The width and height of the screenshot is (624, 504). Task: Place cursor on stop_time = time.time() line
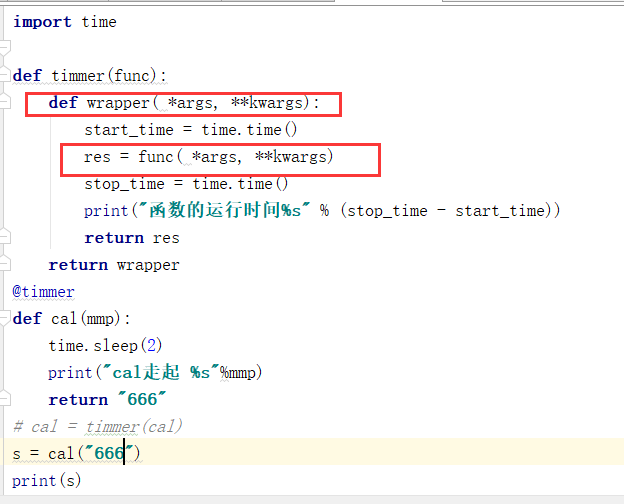[186, 184]
